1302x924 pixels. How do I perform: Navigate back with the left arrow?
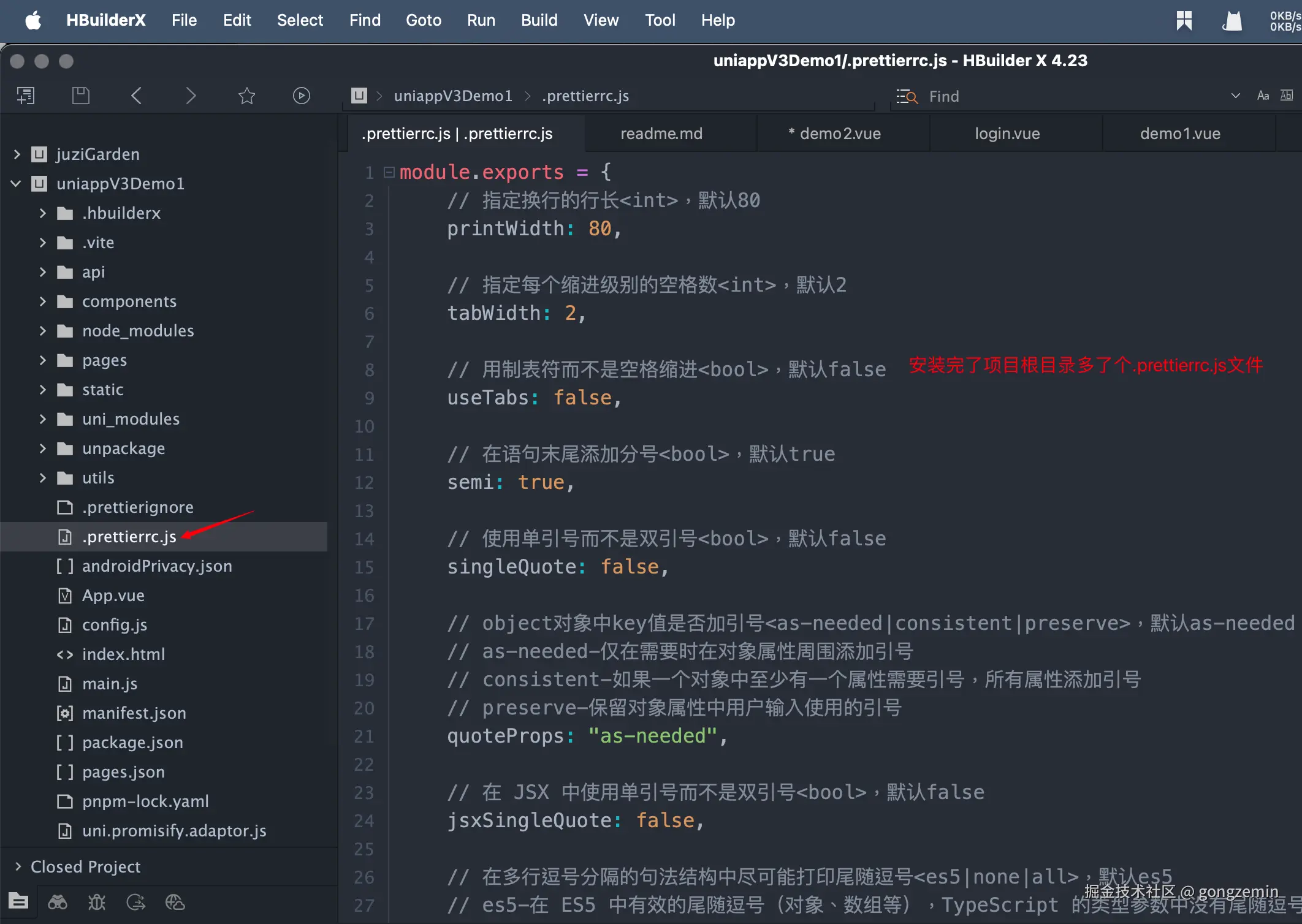136,96
